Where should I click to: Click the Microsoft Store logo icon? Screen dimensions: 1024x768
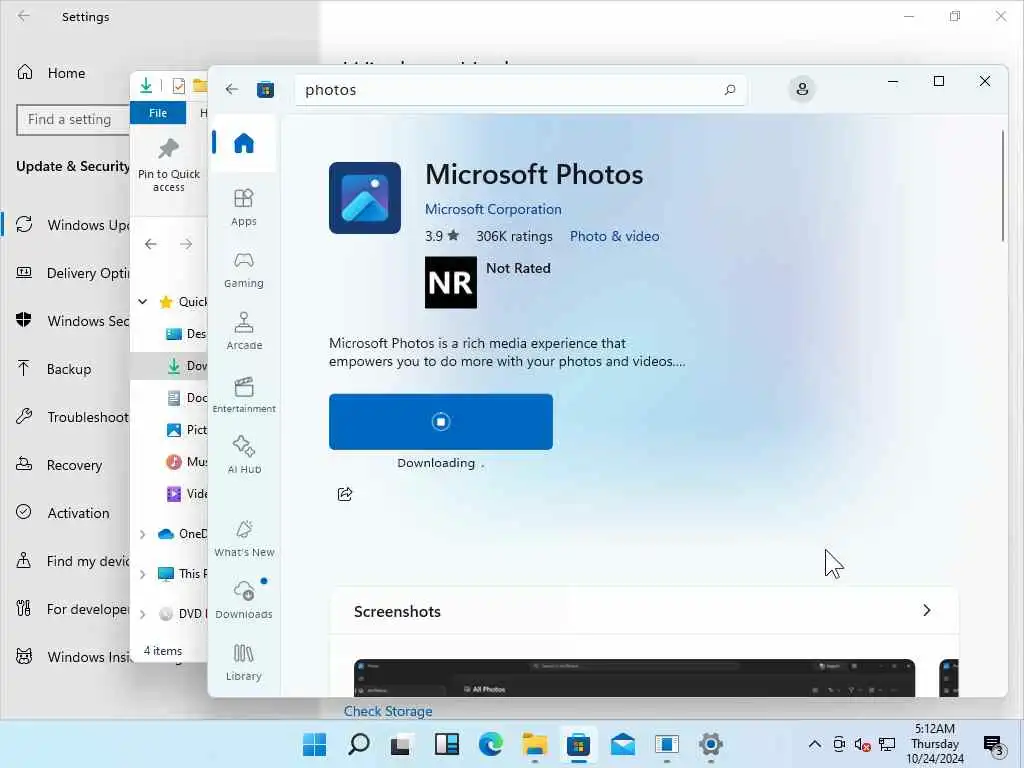pyautogui.click(x=265, y=89)
